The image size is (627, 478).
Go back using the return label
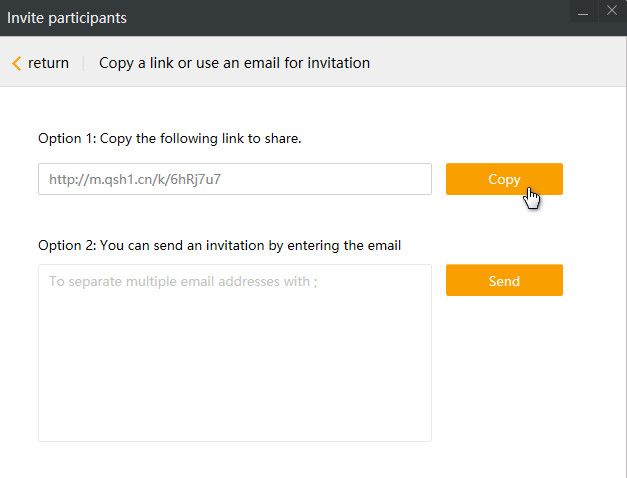point(48,63)
